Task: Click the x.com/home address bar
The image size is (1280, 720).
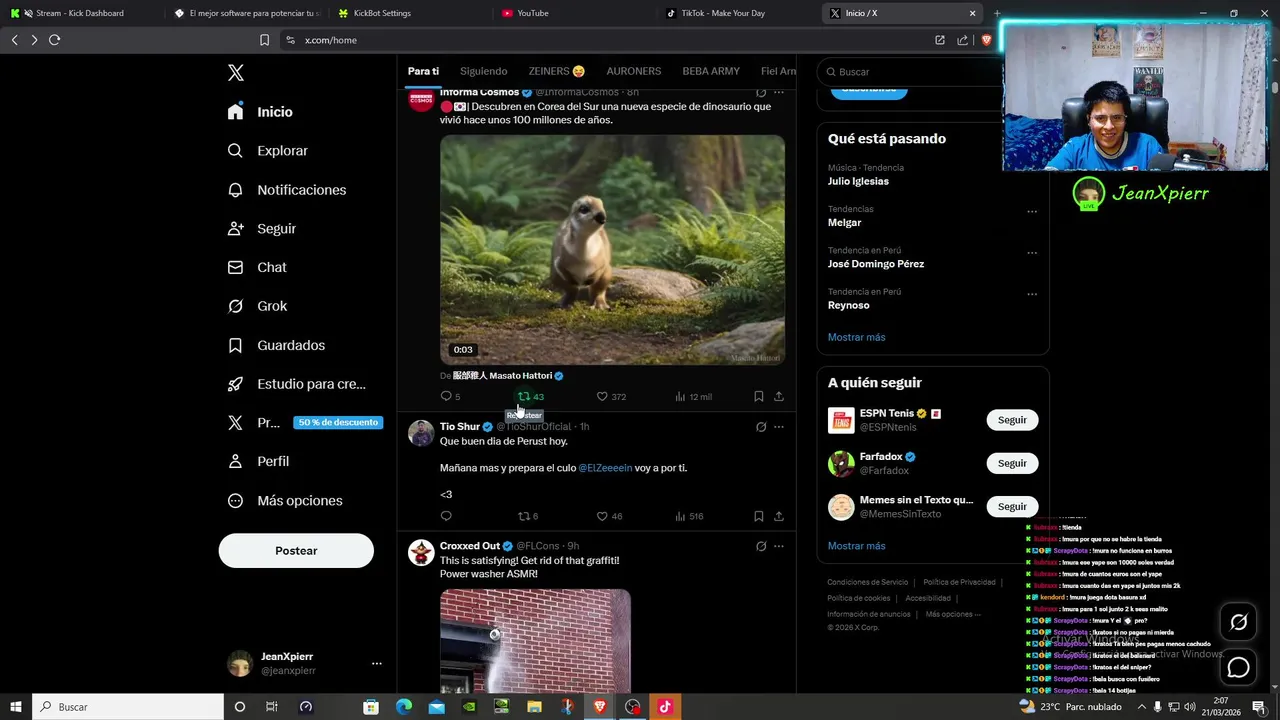Action: point(600,40)
